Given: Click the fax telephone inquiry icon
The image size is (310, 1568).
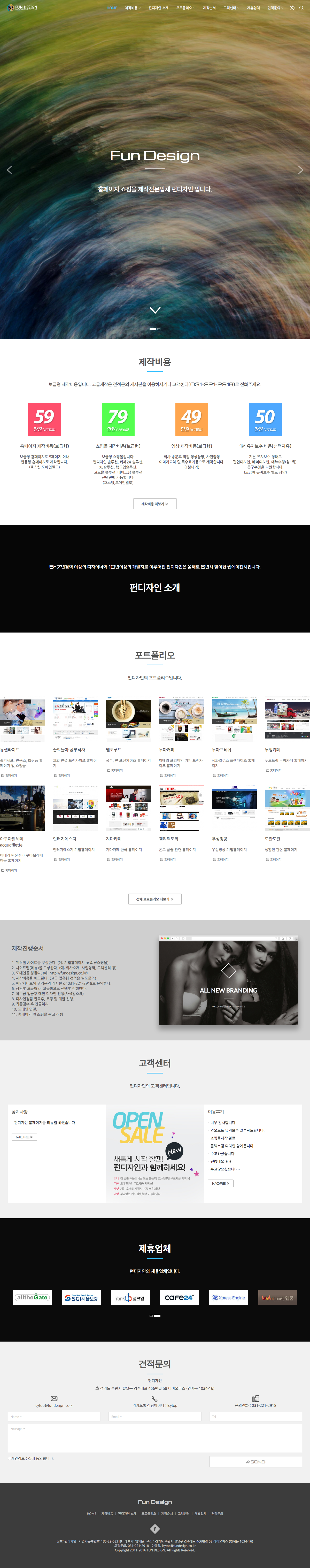Looking at the screenshot, I should [255, 1398].
